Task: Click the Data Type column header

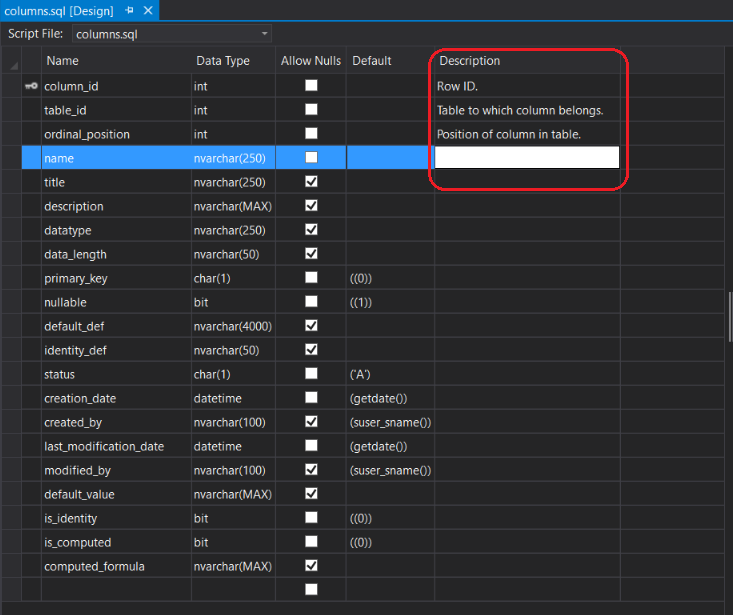Action: pos(222,61)
